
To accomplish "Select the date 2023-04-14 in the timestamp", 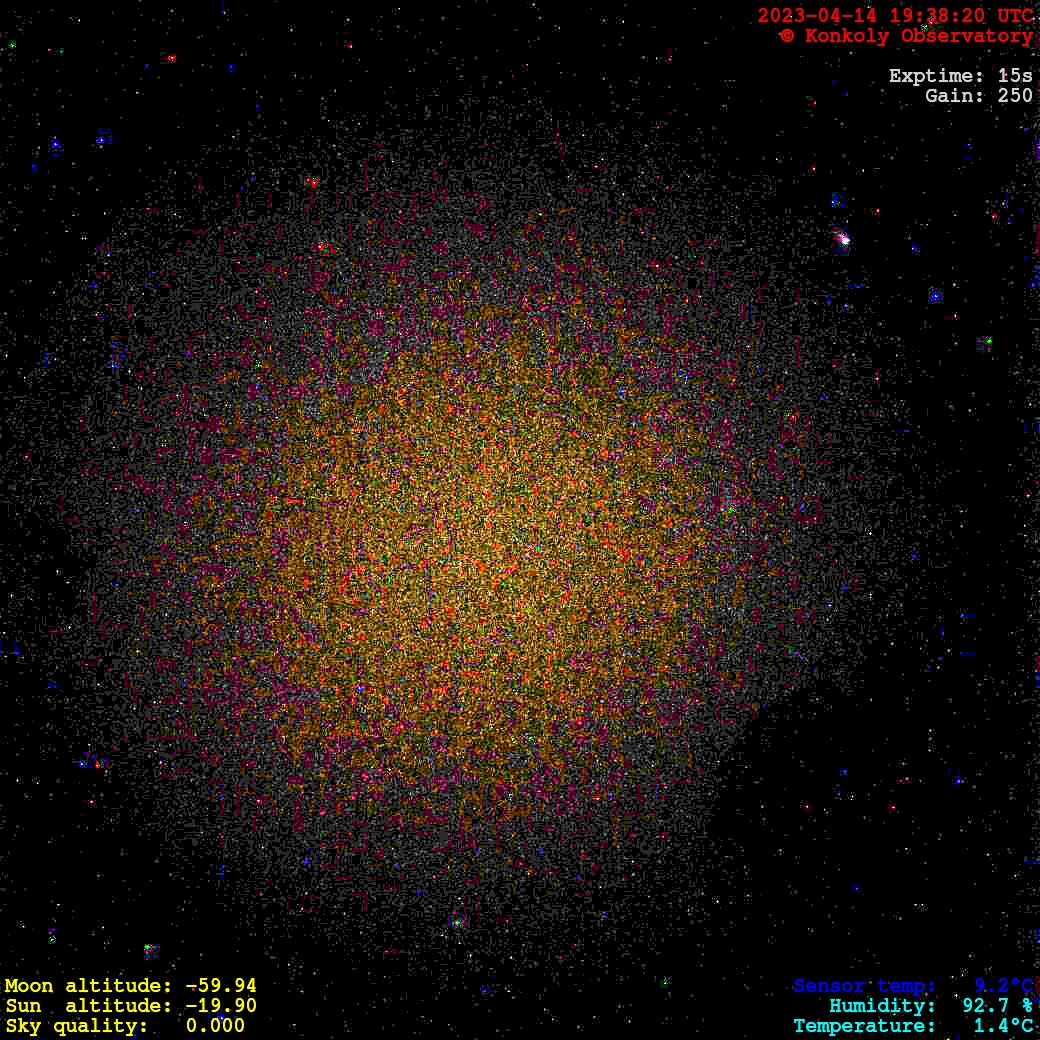I will click(817, 16).
